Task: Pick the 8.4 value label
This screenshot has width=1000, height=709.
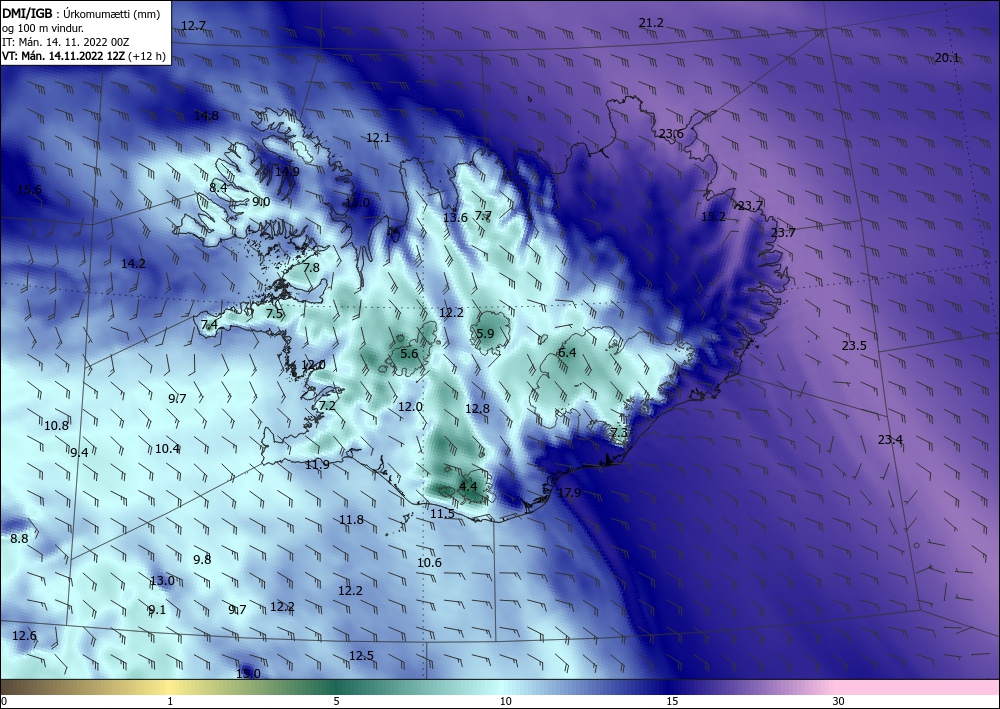Action: [x=218, y=187]
